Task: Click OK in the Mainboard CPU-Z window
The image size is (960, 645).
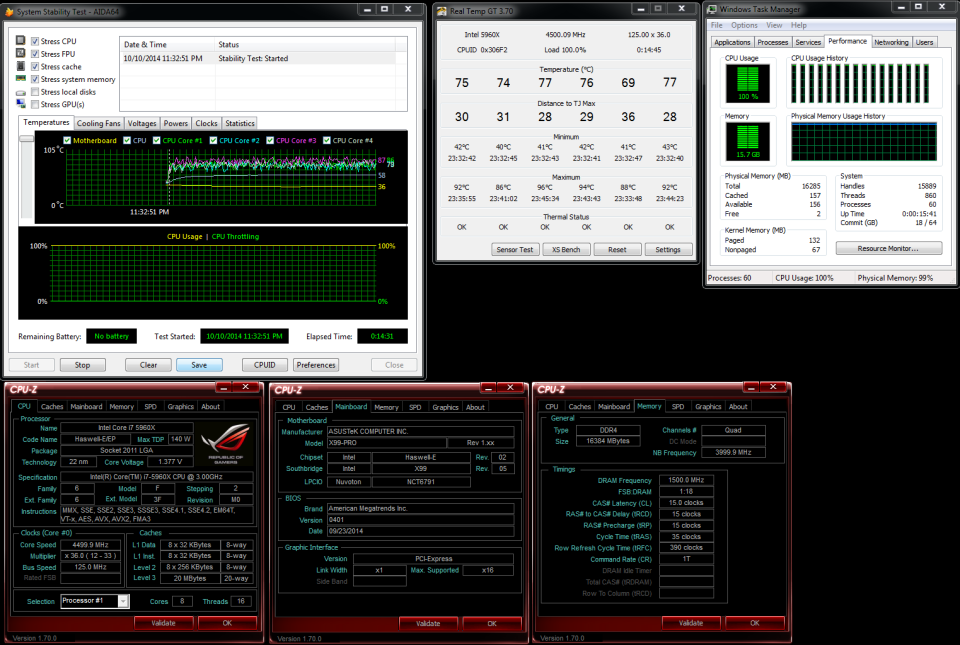Action: (x=492, y=624)
